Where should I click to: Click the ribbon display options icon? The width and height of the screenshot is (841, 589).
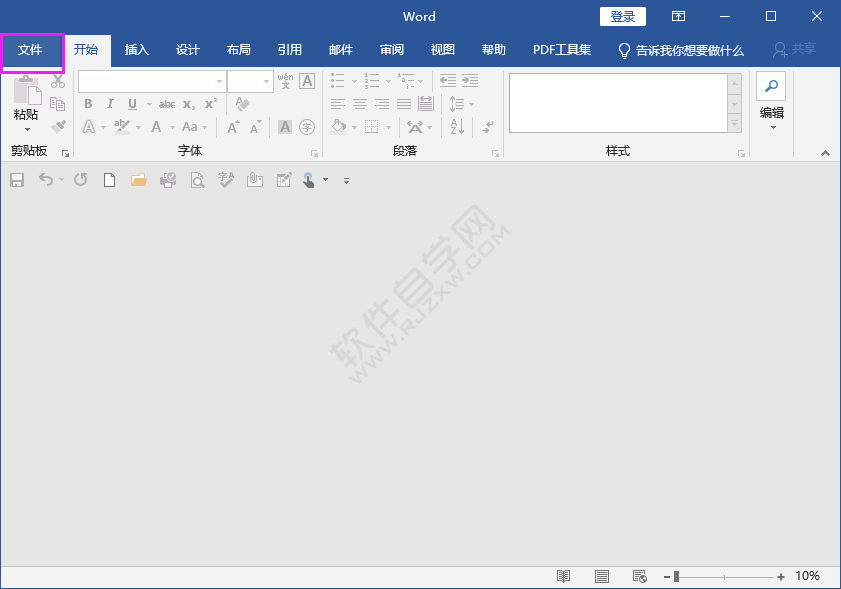pyautogui.click(x=678, y=17)
